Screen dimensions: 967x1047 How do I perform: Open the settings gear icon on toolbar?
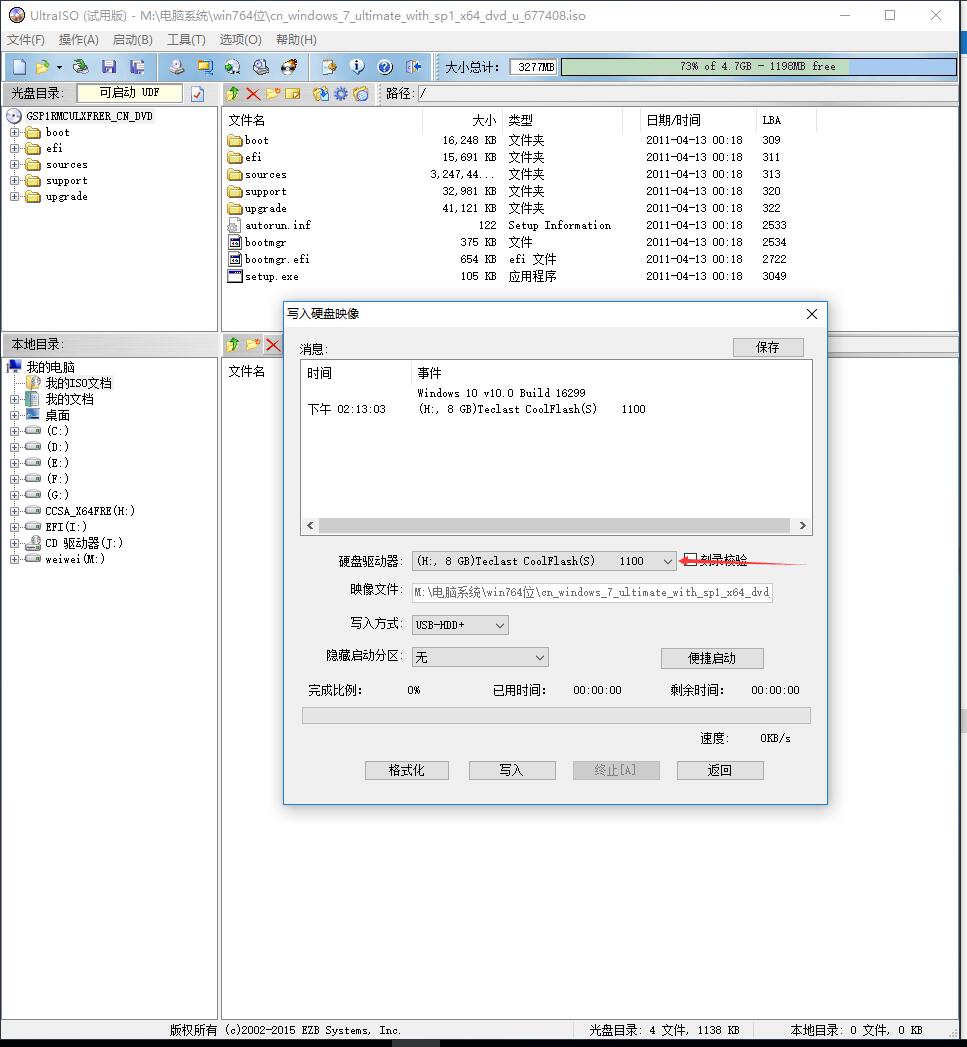[340, 92]
